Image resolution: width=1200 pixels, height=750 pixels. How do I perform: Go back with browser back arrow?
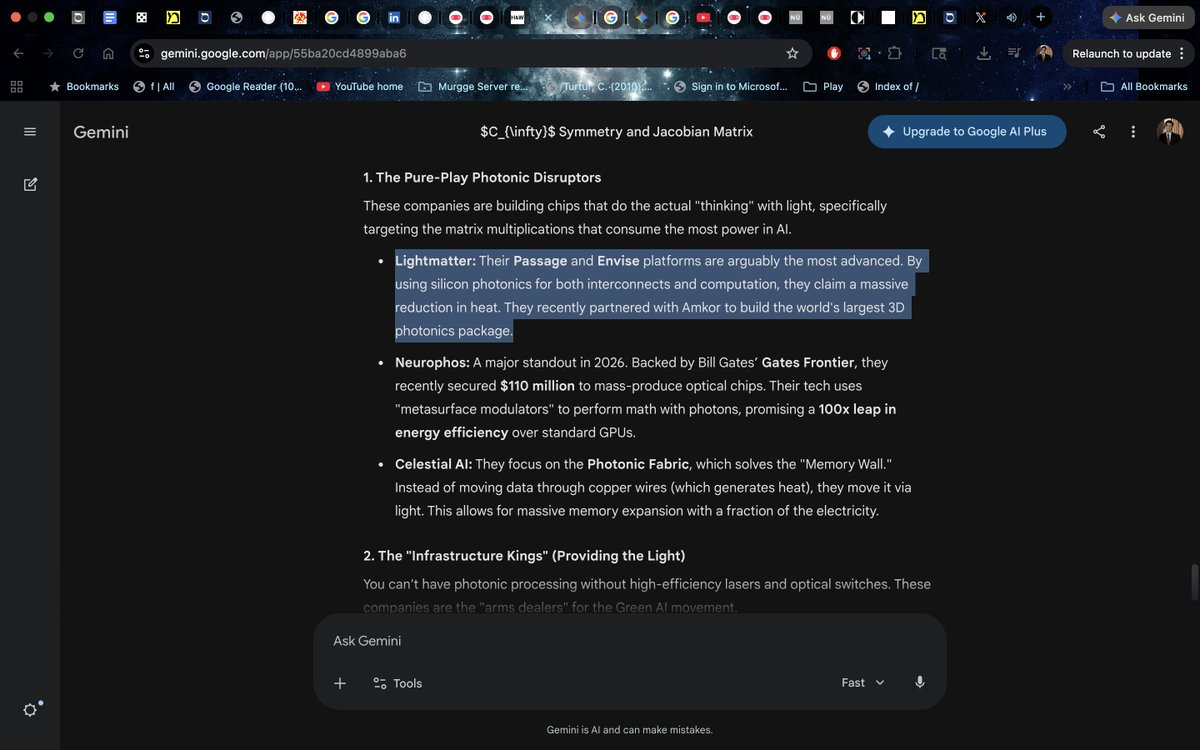16,53
